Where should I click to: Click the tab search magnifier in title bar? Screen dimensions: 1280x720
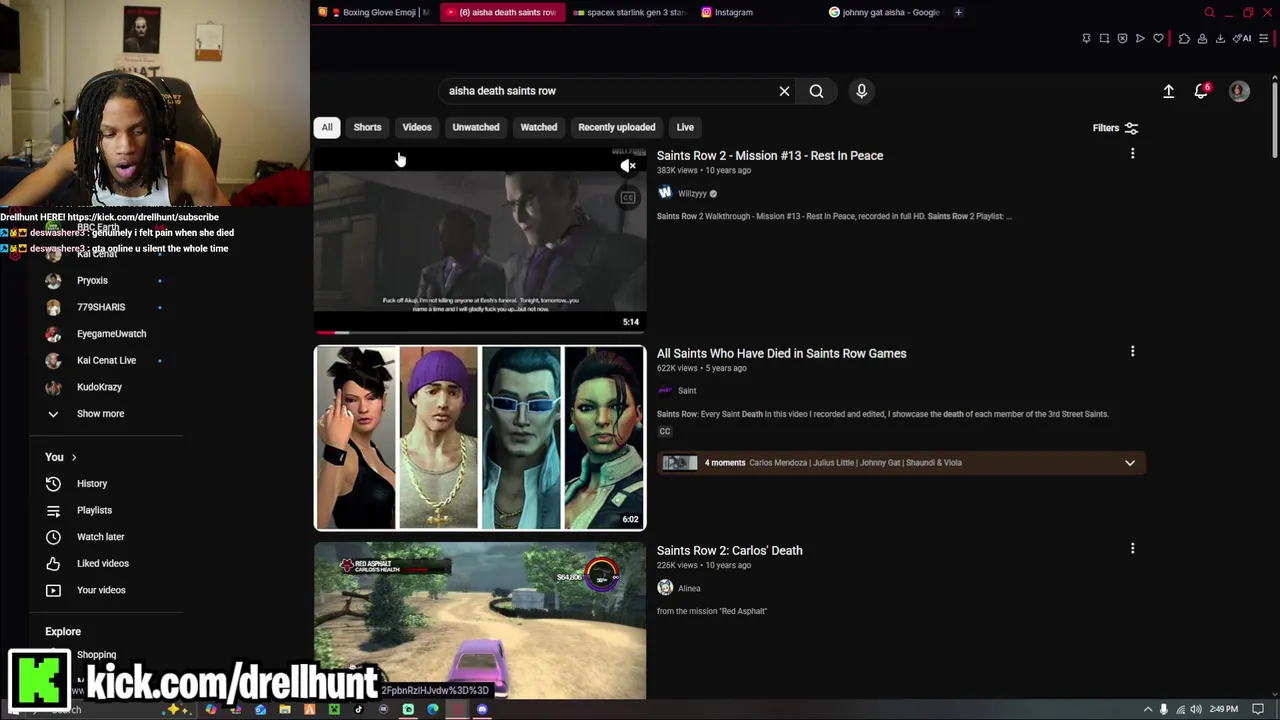[1209, 12]
